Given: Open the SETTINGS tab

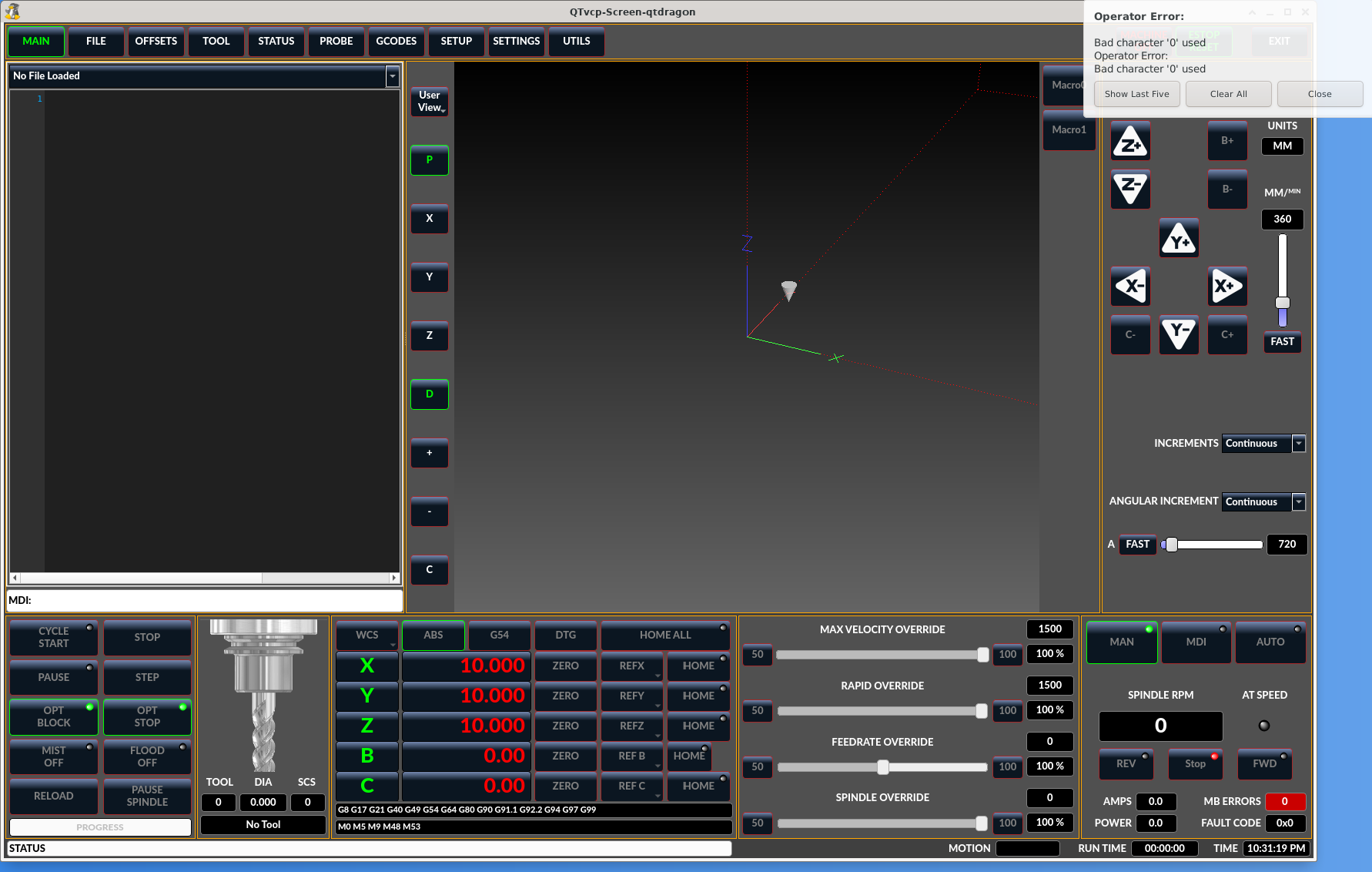Looking at the screenshot, I should (x=517, y=42).
